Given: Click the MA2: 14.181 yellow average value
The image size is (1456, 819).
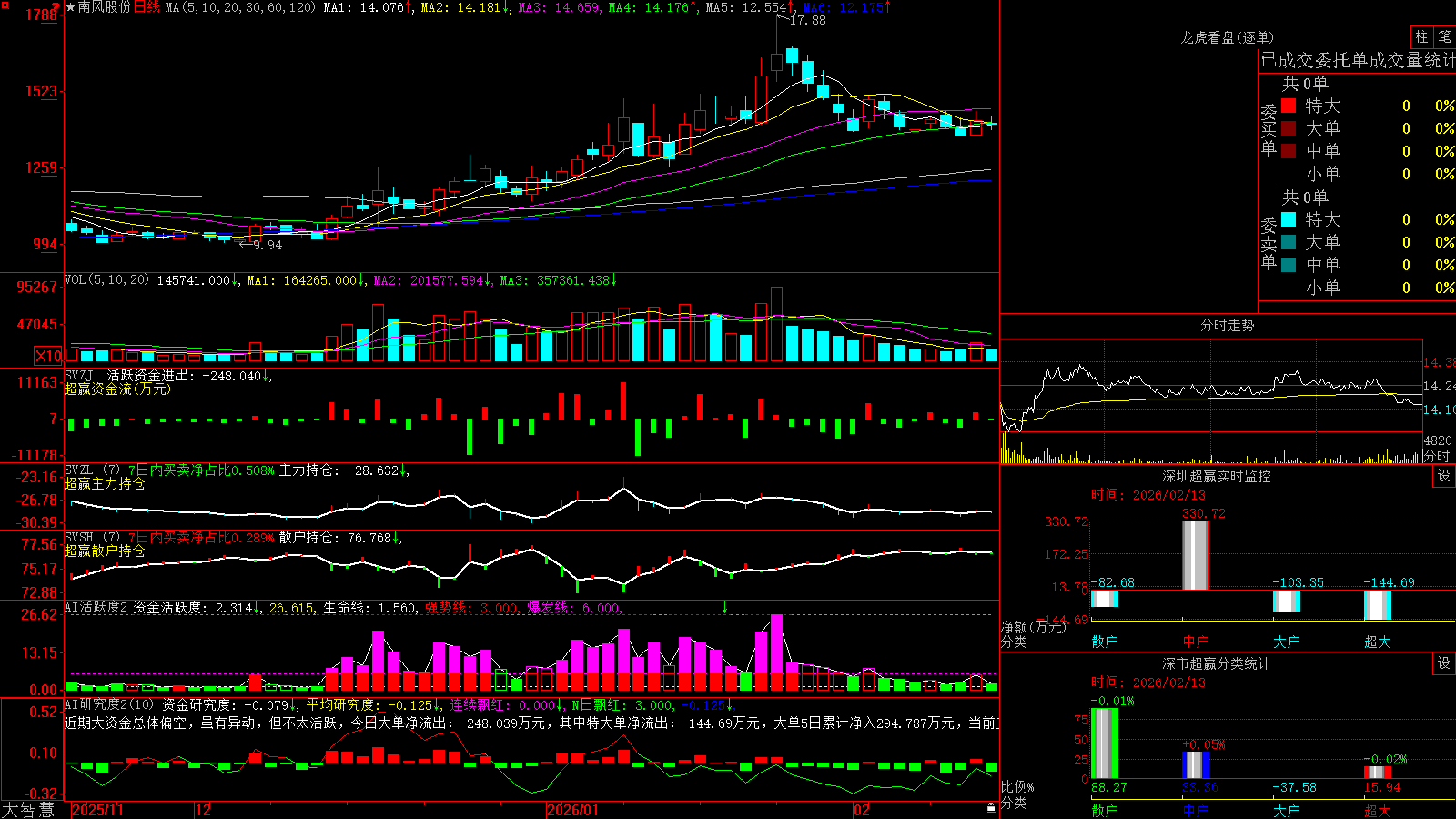Looking at the screenshot, I should point(465,7).
